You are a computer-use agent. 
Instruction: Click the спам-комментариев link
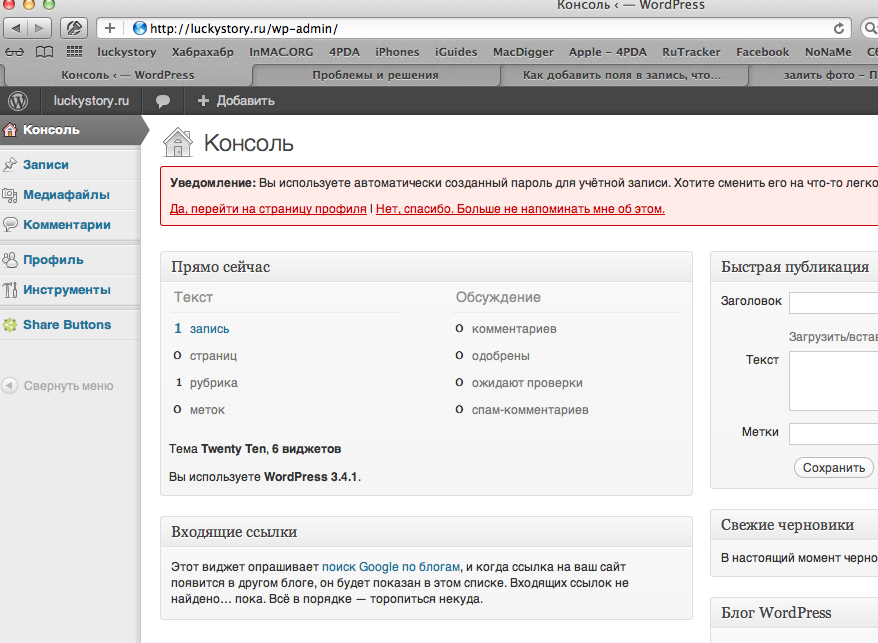tap(530, 410)
